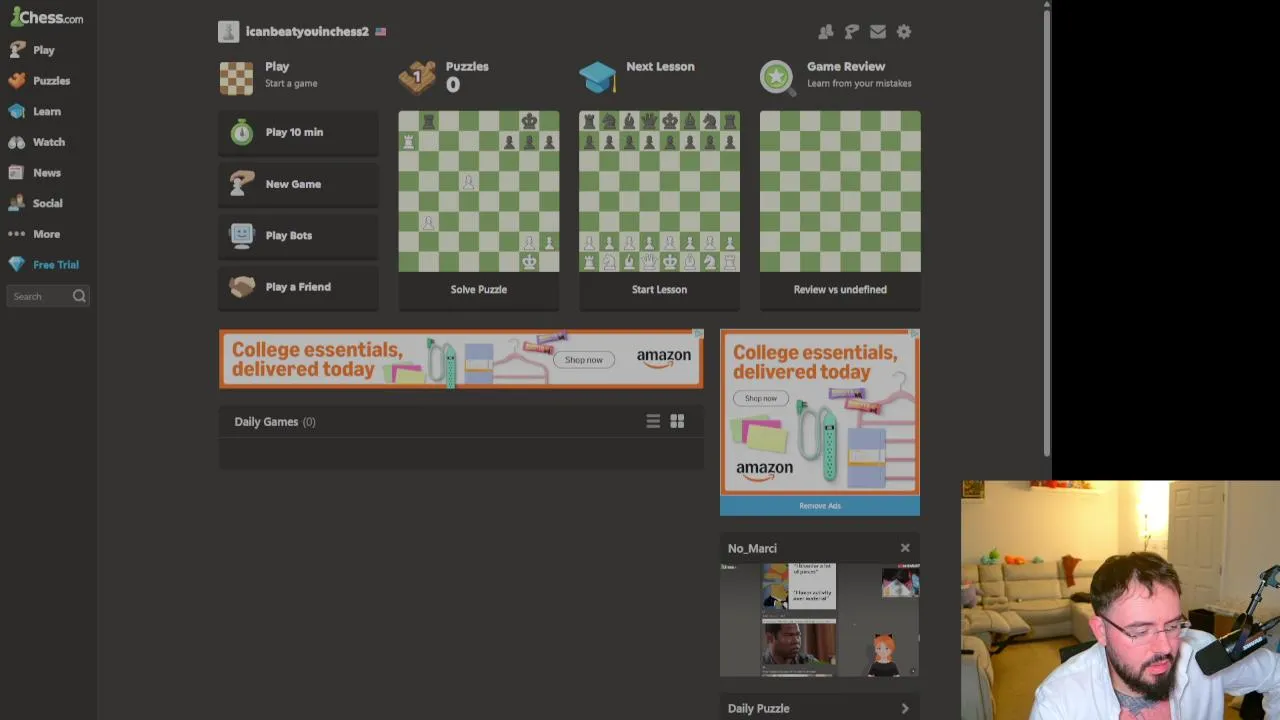Click the Play Bots button
Image resolution: width=1280 pixels, height=720 pixels.
click(x=298, y=235)
